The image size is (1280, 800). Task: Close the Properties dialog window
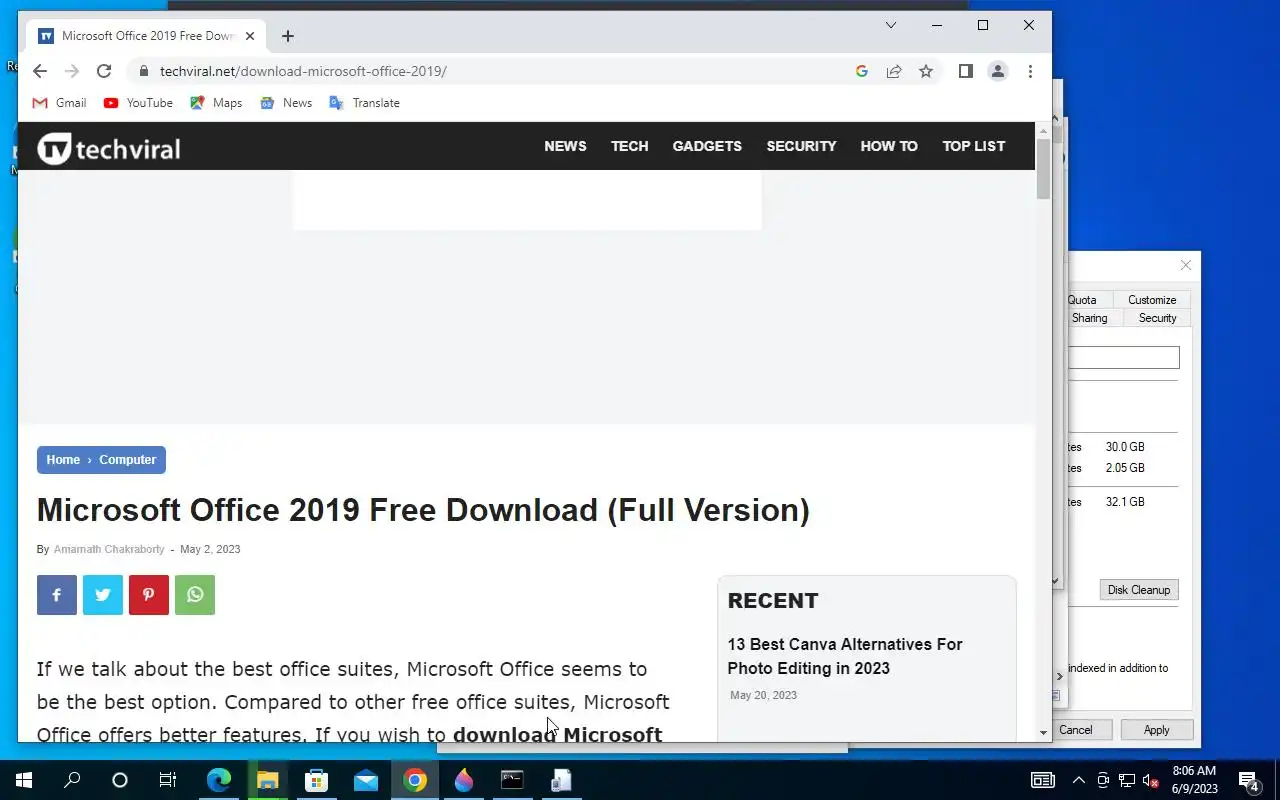(x=1186, y=265)
